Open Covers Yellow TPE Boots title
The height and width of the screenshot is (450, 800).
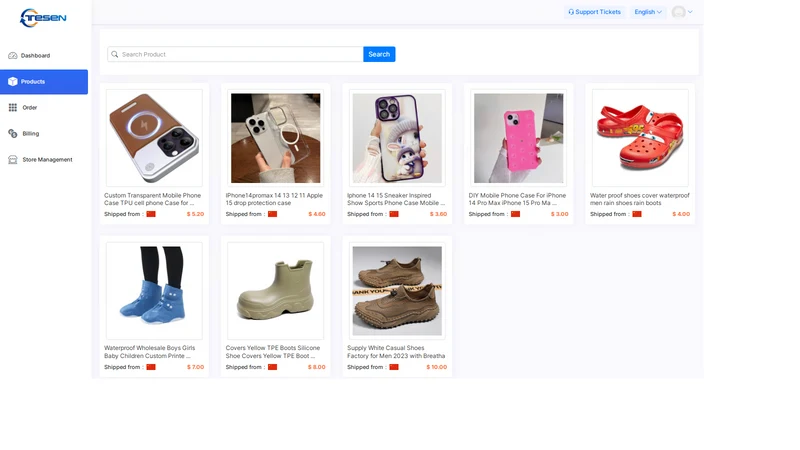(273, 352)
